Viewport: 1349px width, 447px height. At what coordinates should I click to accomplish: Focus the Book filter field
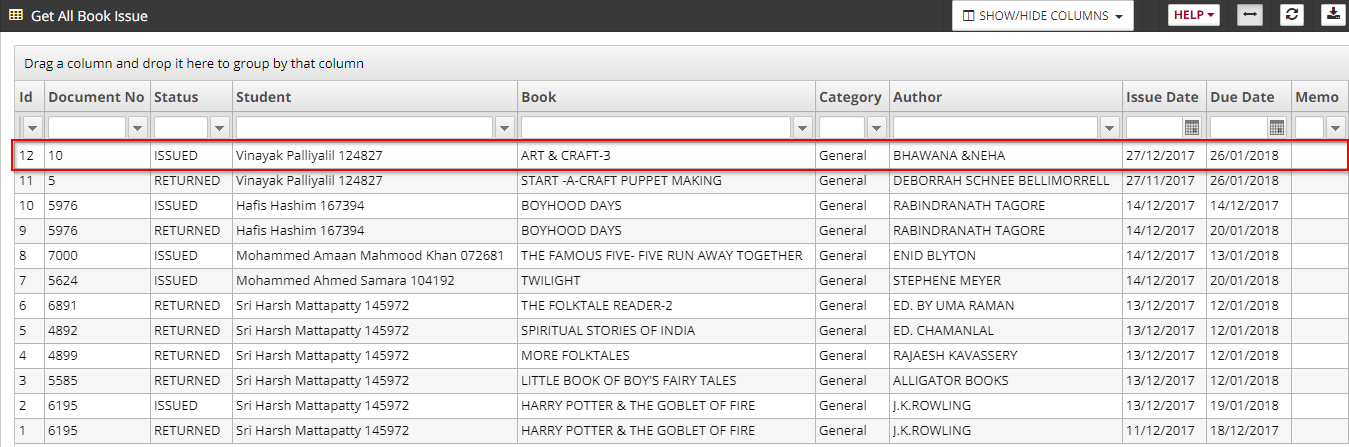pos(656,128)
